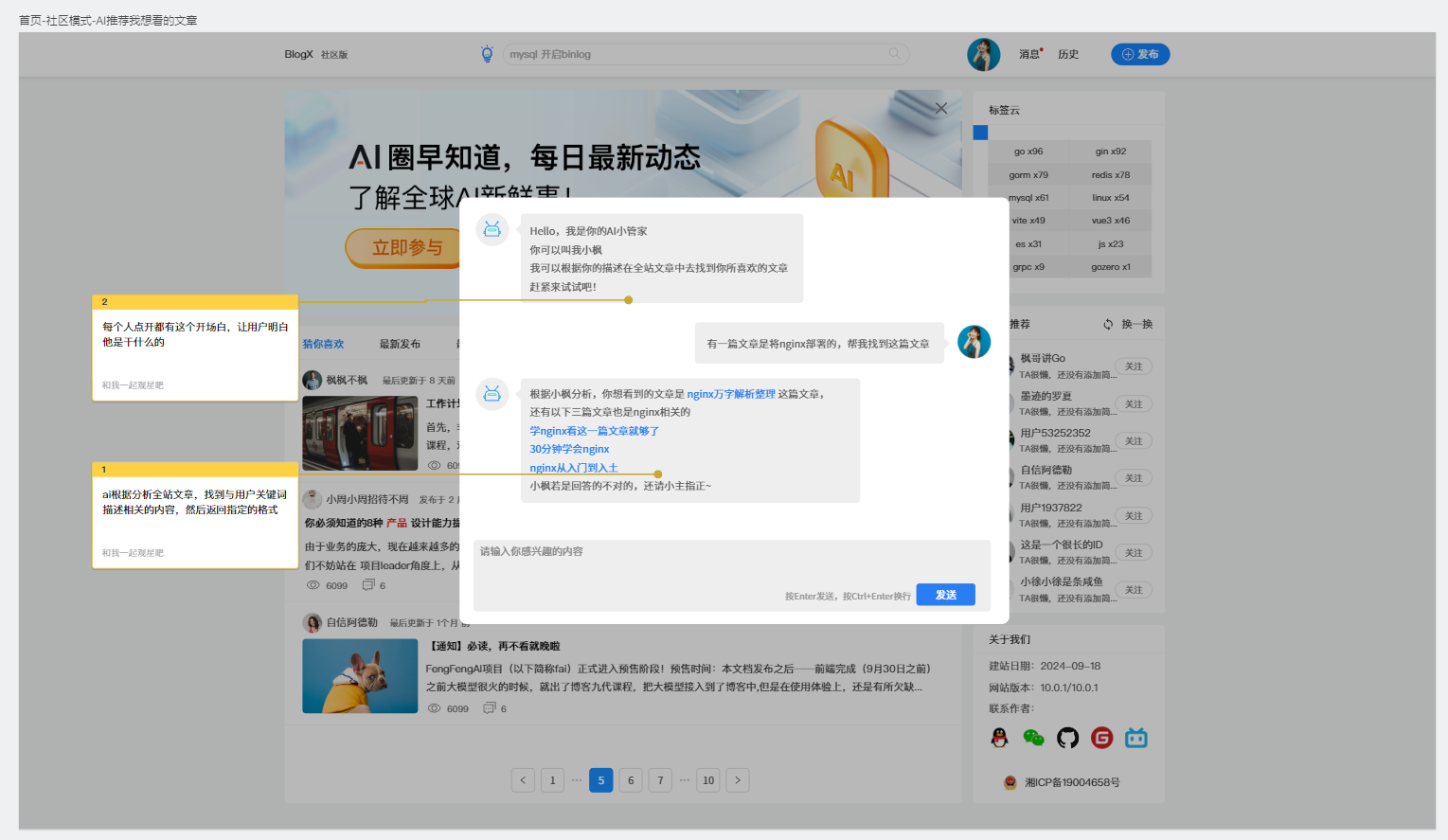Switch to the 最新发布 tab

click(x=400, y=344)
